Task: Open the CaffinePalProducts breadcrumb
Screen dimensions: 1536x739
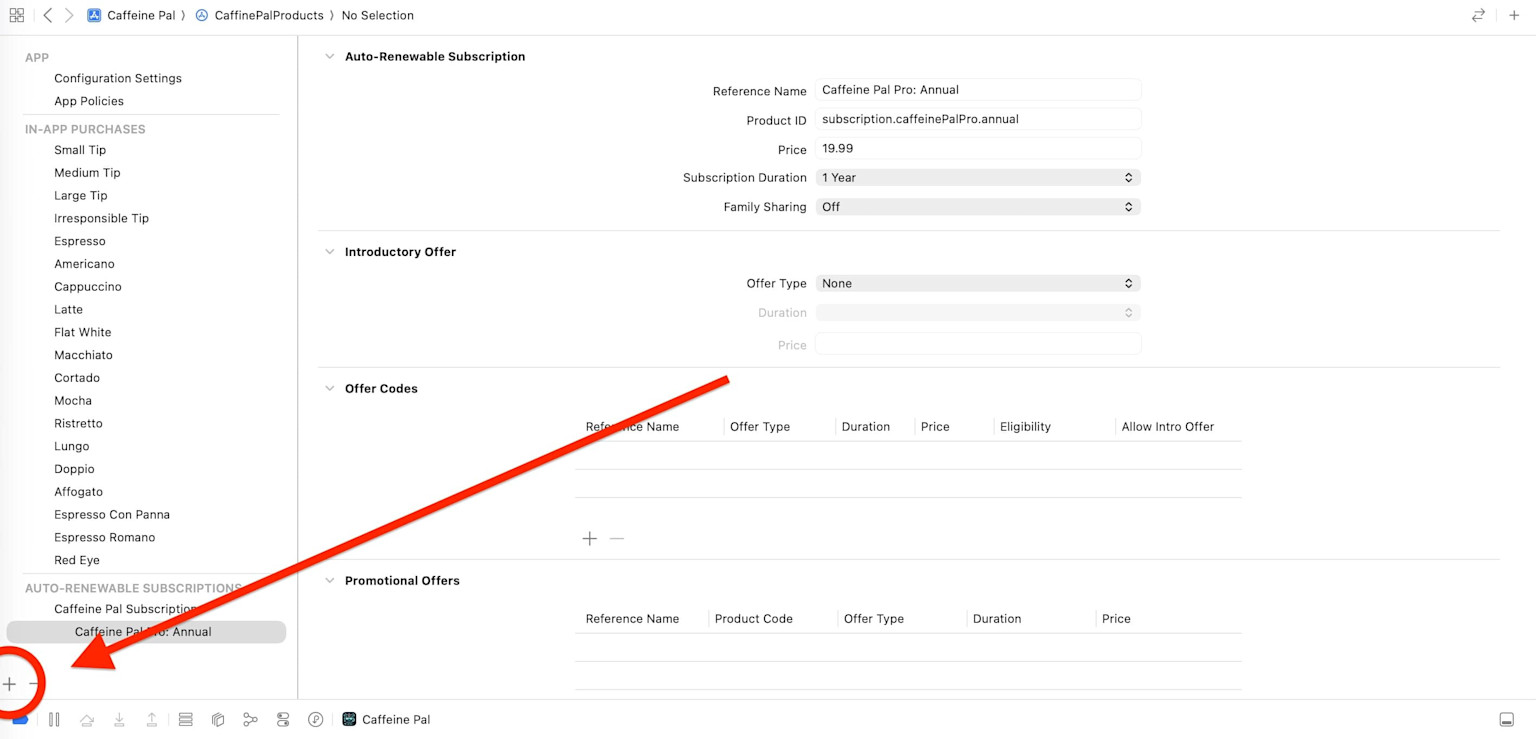Action: tap(259, 15)
